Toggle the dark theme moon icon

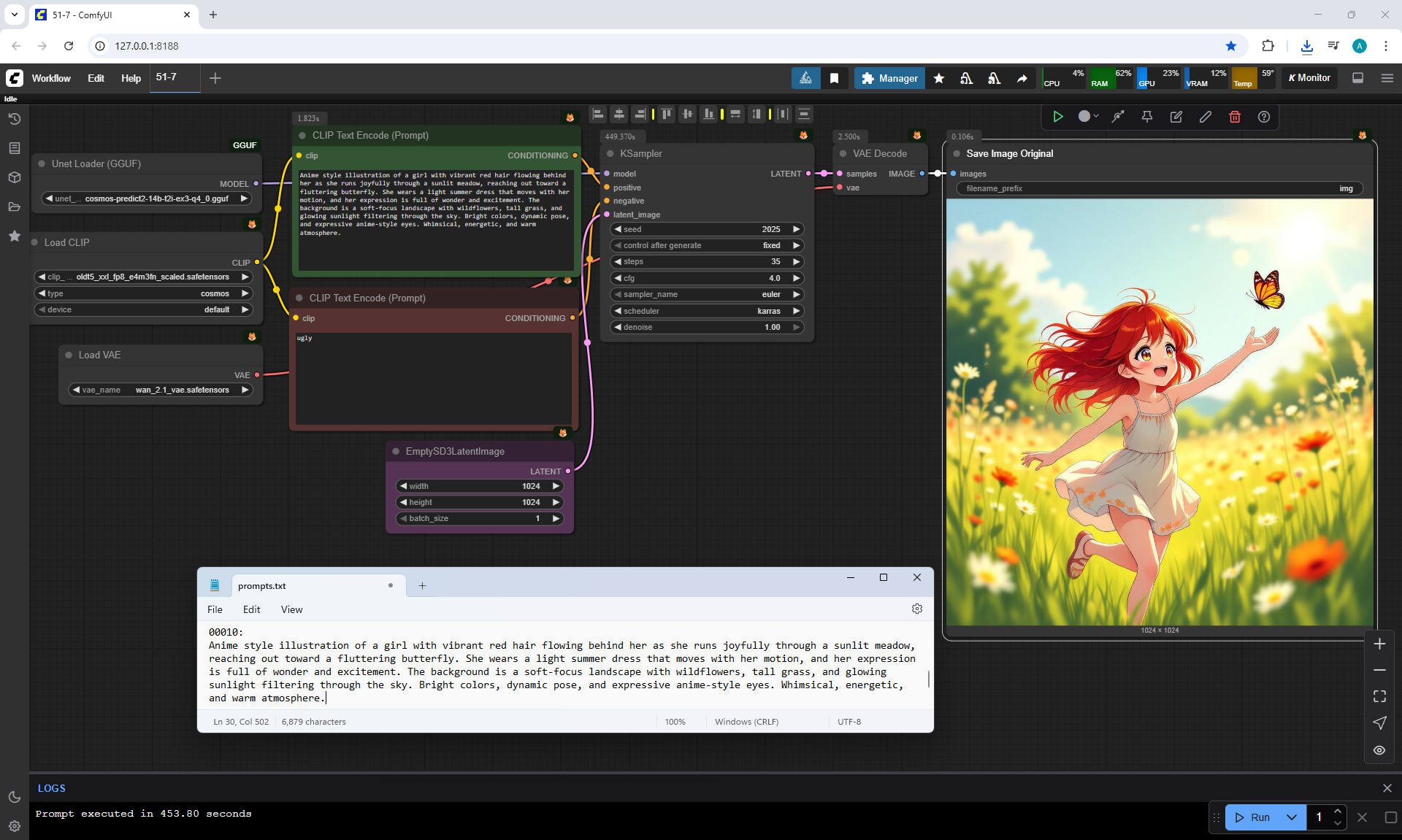click(14, 797)
